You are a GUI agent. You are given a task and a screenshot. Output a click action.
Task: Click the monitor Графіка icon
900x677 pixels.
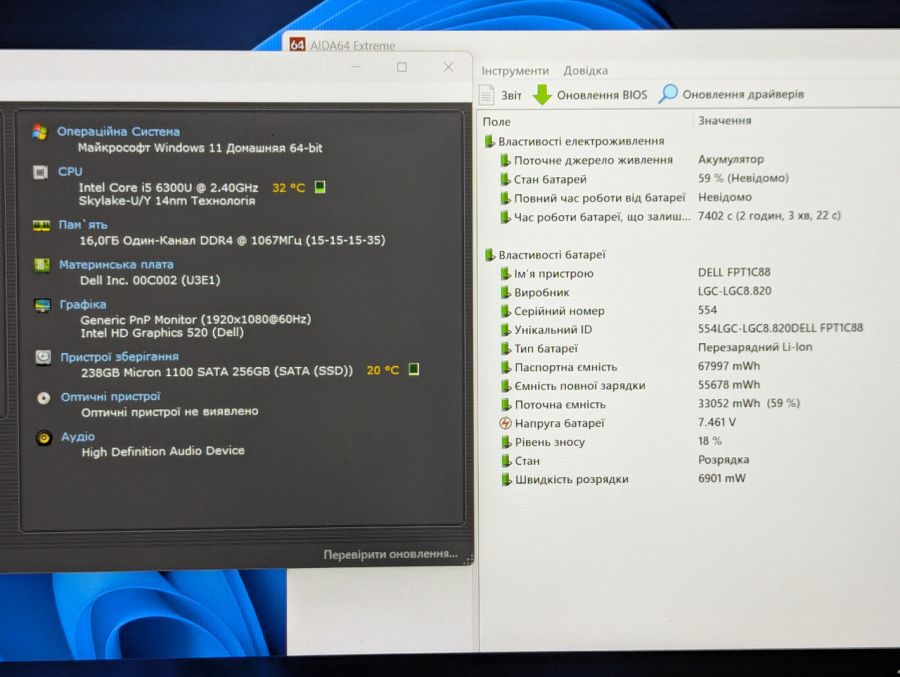42,305
